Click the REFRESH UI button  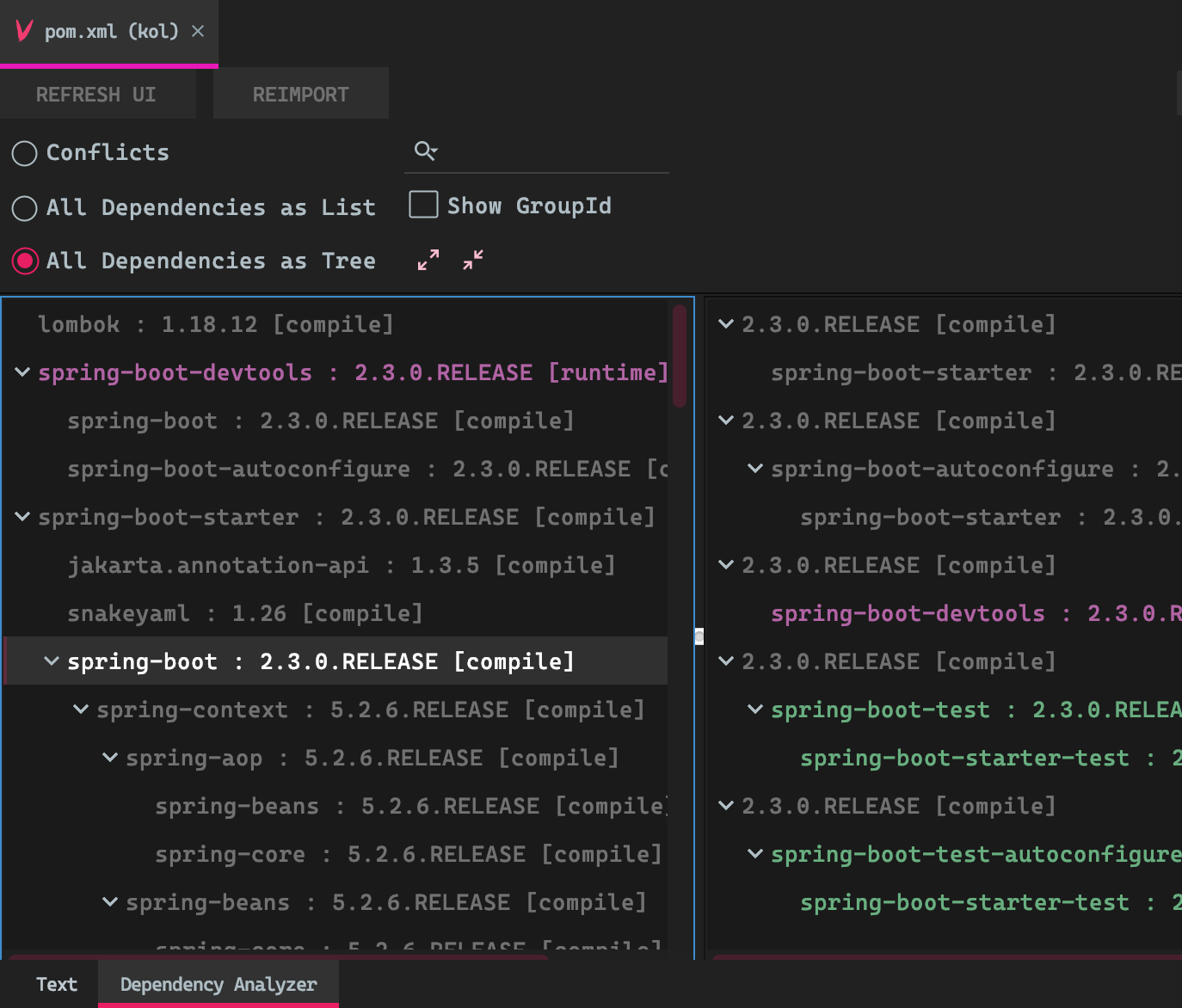tap(95, 94)
